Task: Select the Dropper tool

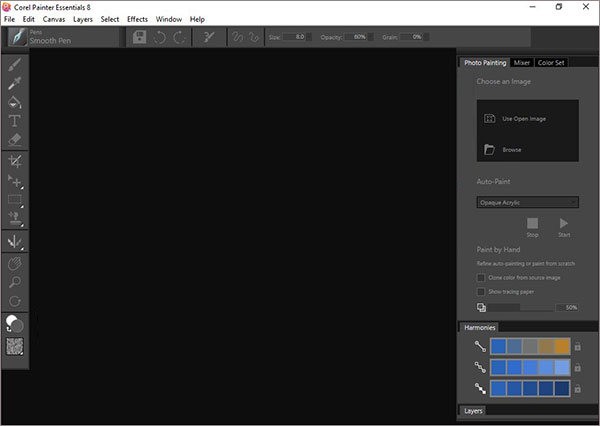Action: tap(15, 83)
